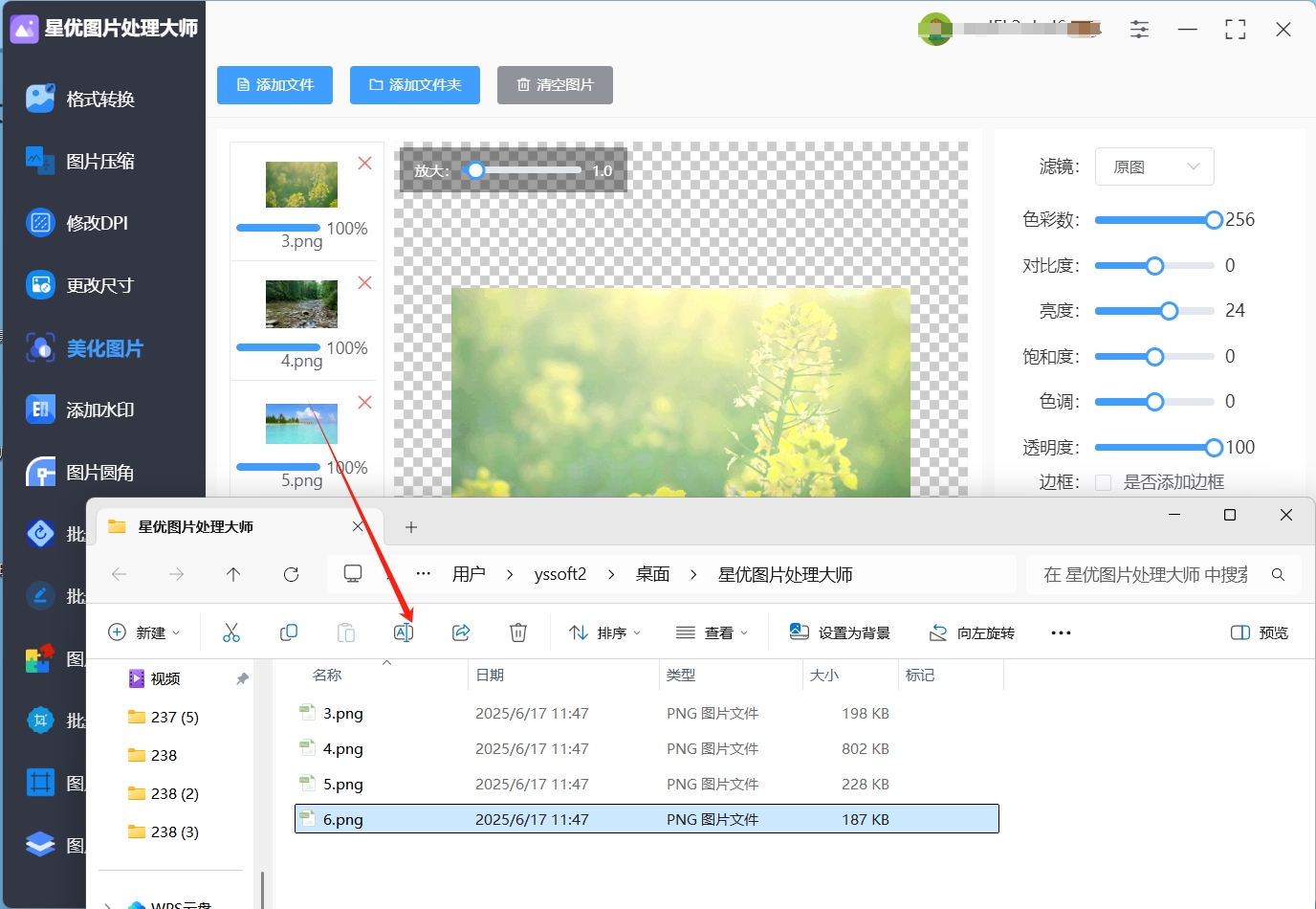Choose the 更改尺寸 resize tool
This screenshot has height=909, width=1316.
(80, 285)
